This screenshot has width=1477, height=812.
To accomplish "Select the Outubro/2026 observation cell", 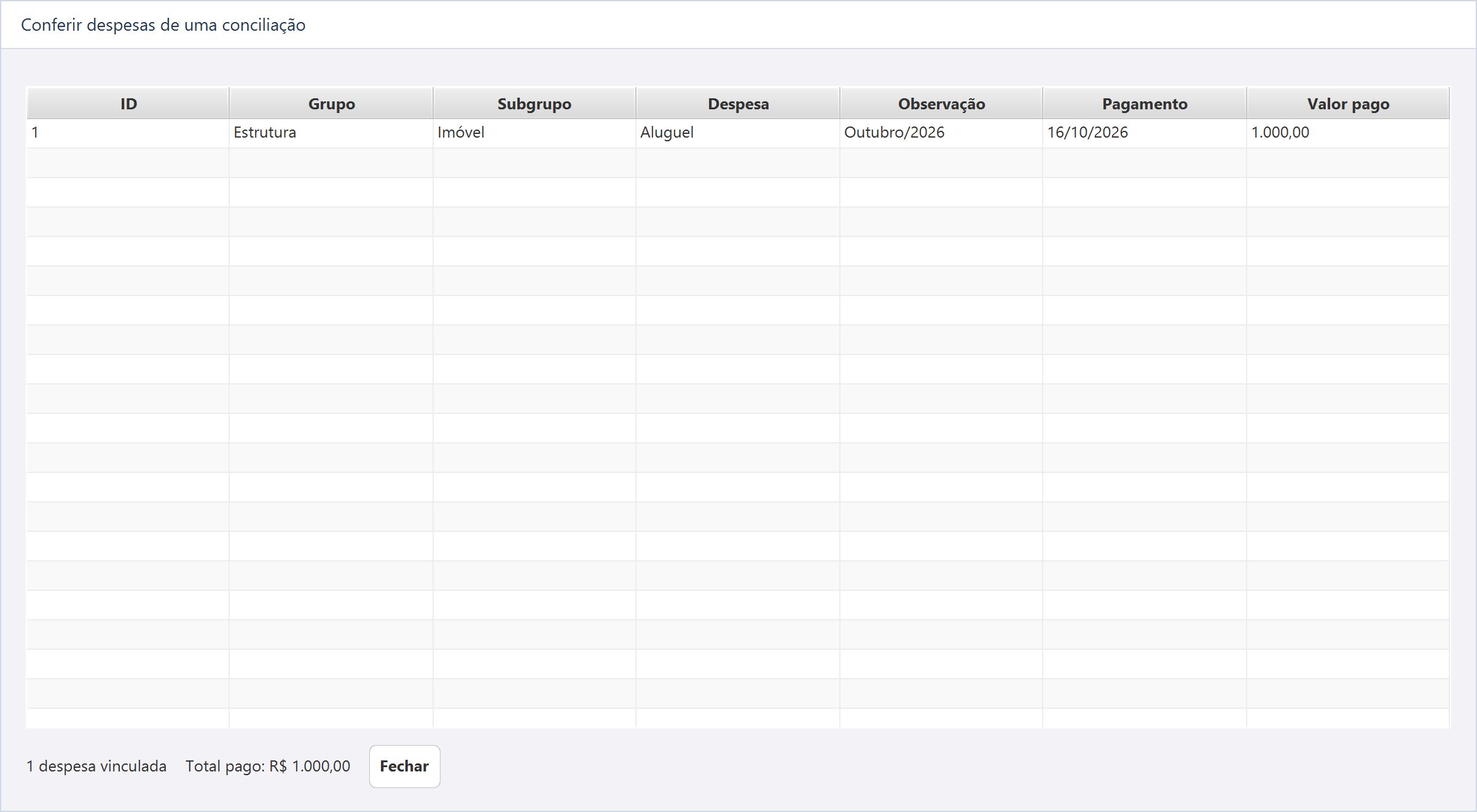I will pos(941,133).
